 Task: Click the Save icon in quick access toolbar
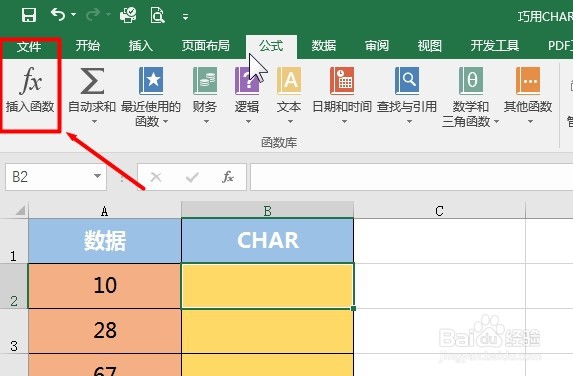29,15
